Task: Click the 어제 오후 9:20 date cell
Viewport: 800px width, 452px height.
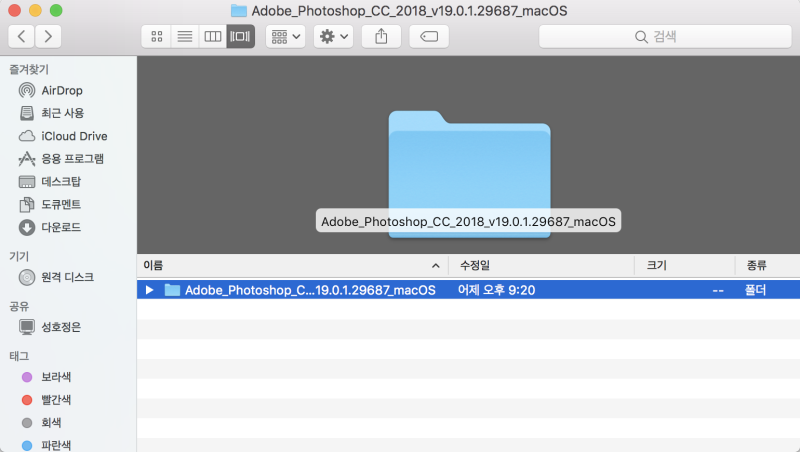Action: pyautogui.click(x=496, y=290)
